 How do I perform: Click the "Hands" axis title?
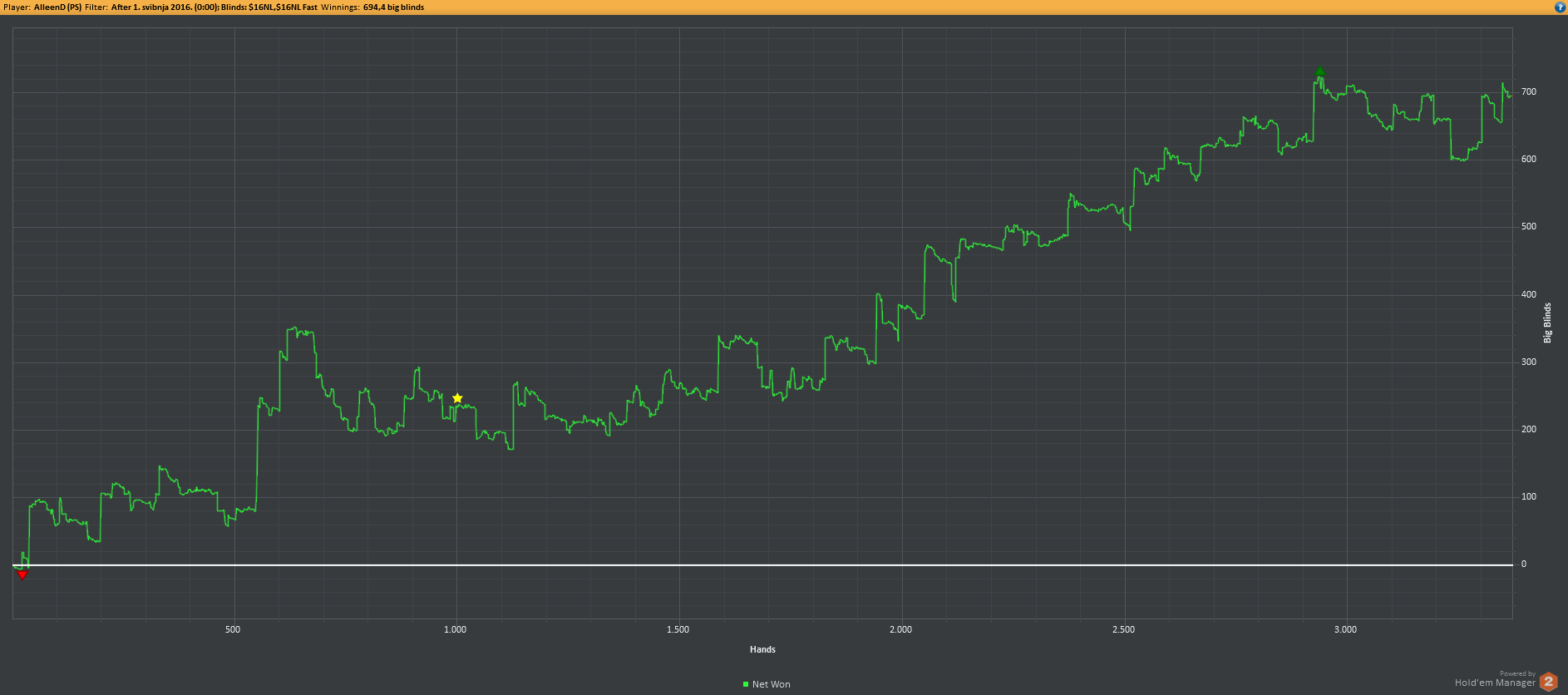[x=762, y=649]
